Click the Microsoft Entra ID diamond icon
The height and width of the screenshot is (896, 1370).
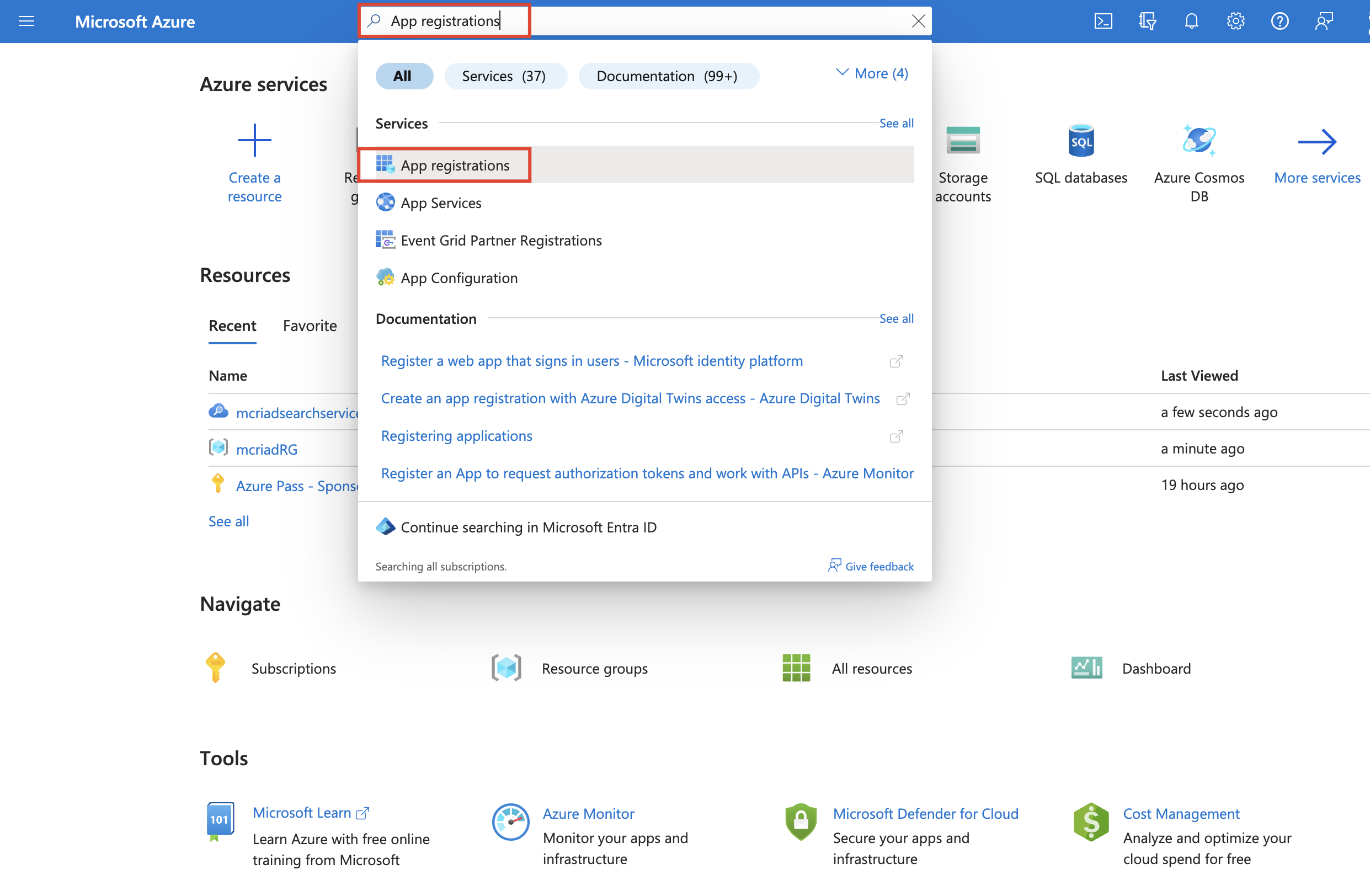click(385, 526)
